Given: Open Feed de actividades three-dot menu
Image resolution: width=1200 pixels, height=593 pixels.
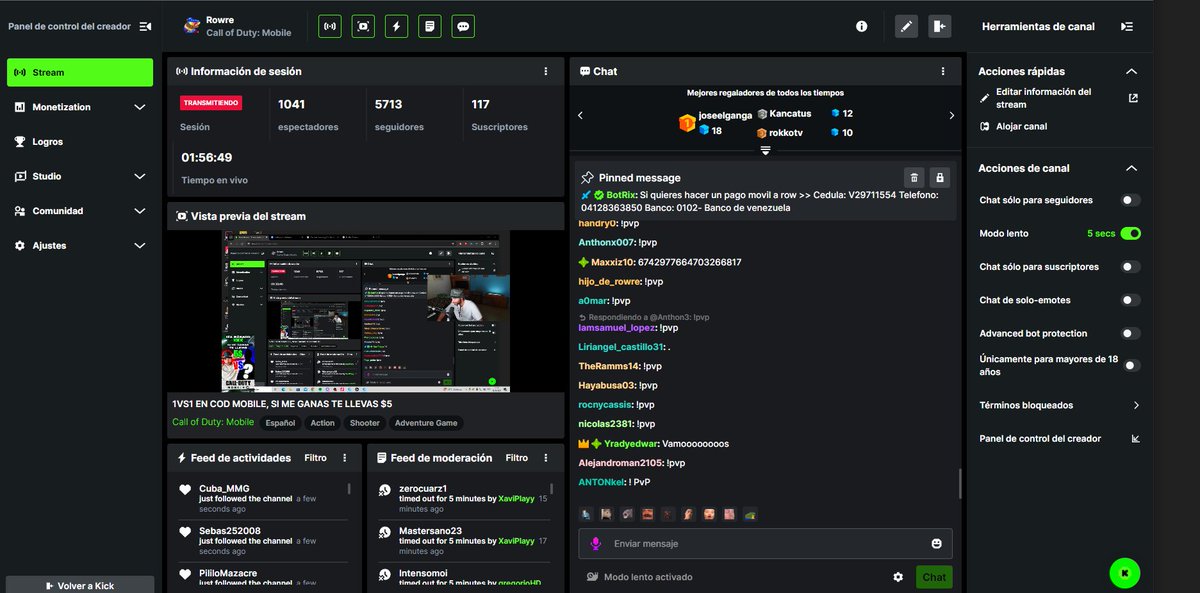Looking at the screenshot, I should (x=345, y=458).
